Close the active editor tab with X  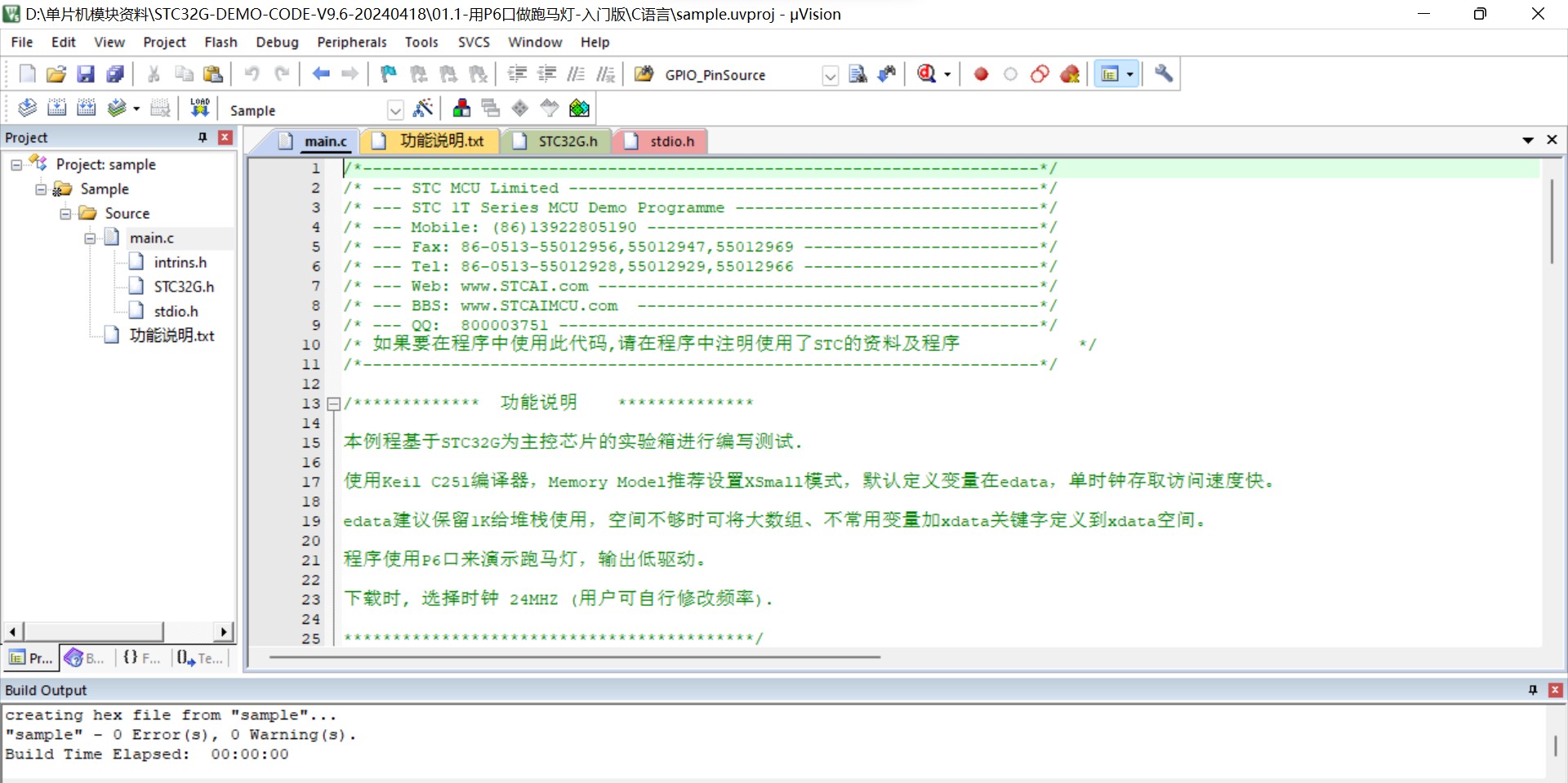1552,140
